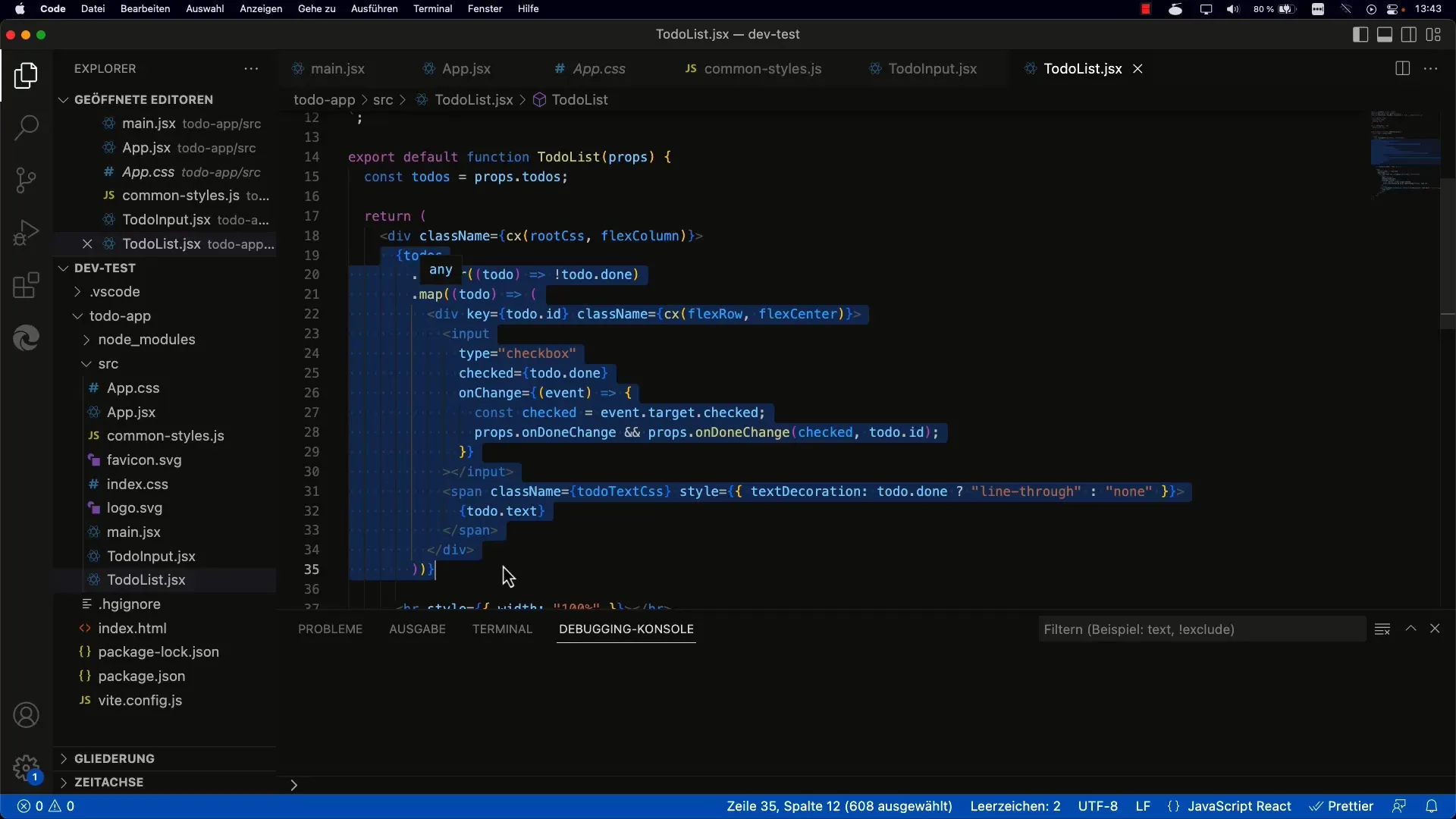The height and width of the screenshot is (819, 1456).
Task: Open the Accounts icon in activity bar
Action: [26, 715]
